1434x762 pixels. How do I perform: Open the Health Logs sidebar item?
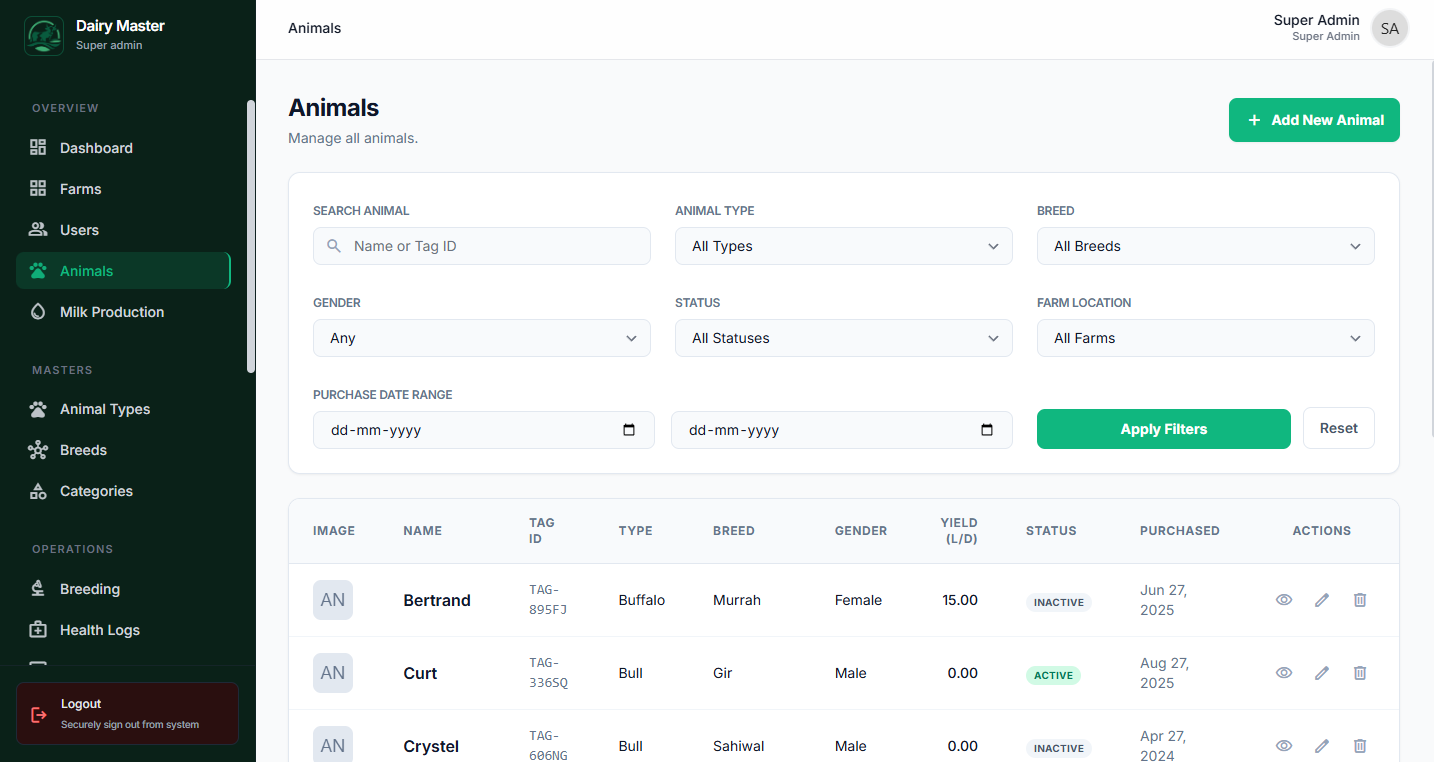[x=99, y=630]
